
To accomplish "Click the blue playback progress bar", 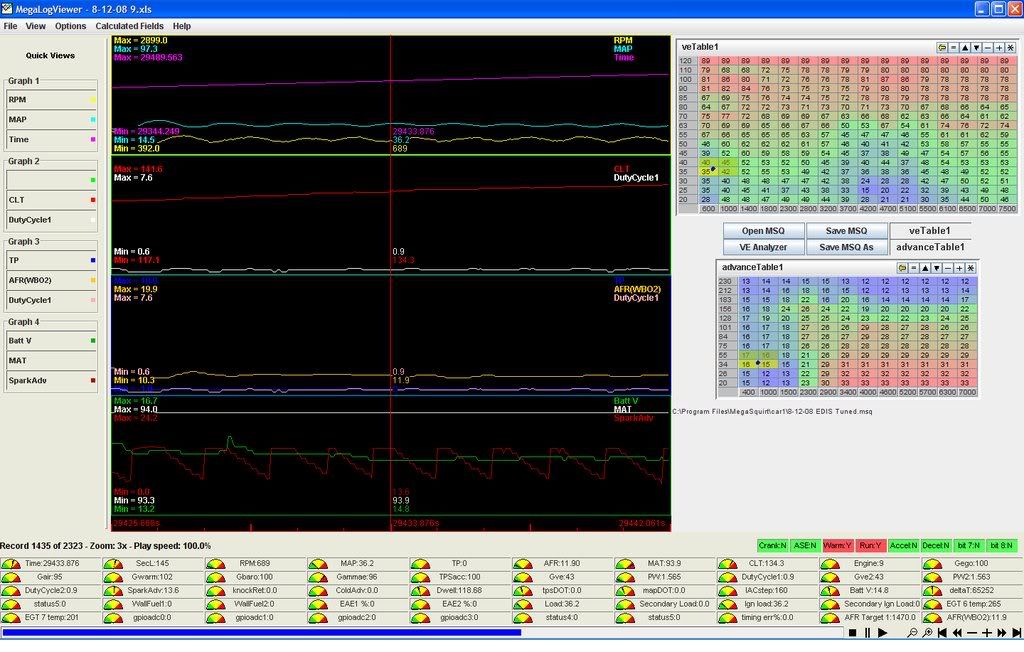I will click(260, 632).
